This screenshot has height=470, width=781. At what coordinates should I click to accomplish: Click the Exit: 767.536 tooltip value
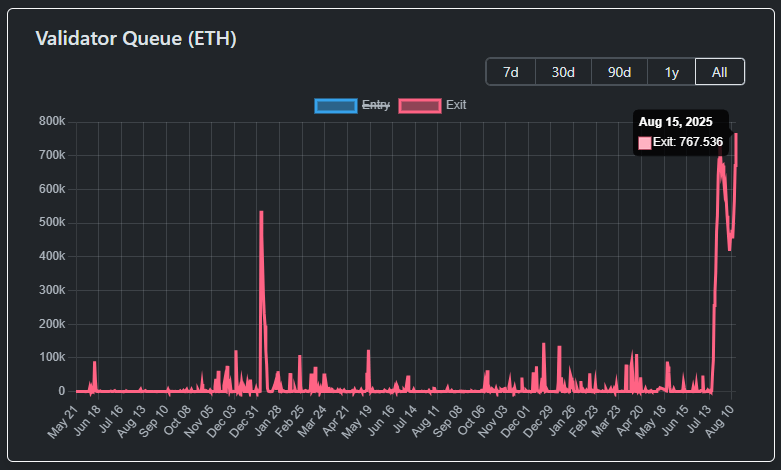tap(688, 142)
